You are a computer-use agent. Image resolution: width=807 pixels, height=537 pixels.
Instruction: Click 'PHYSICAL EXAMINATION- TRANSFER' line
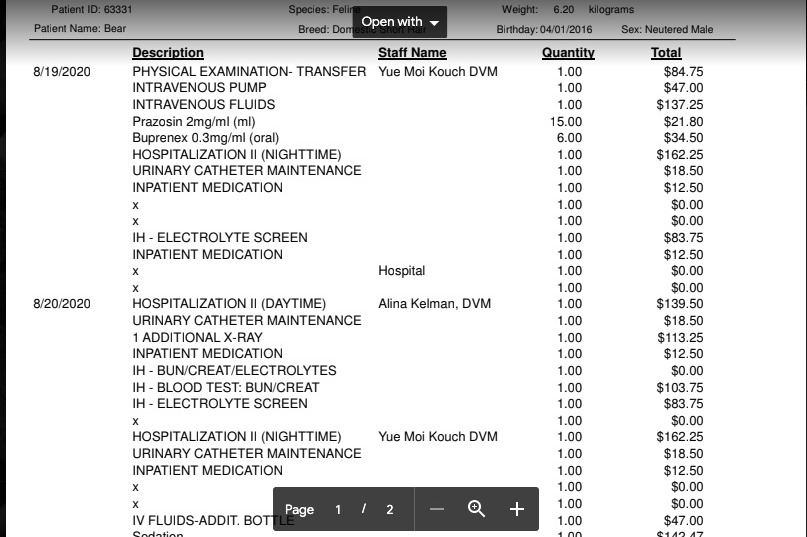click(249, 72)
